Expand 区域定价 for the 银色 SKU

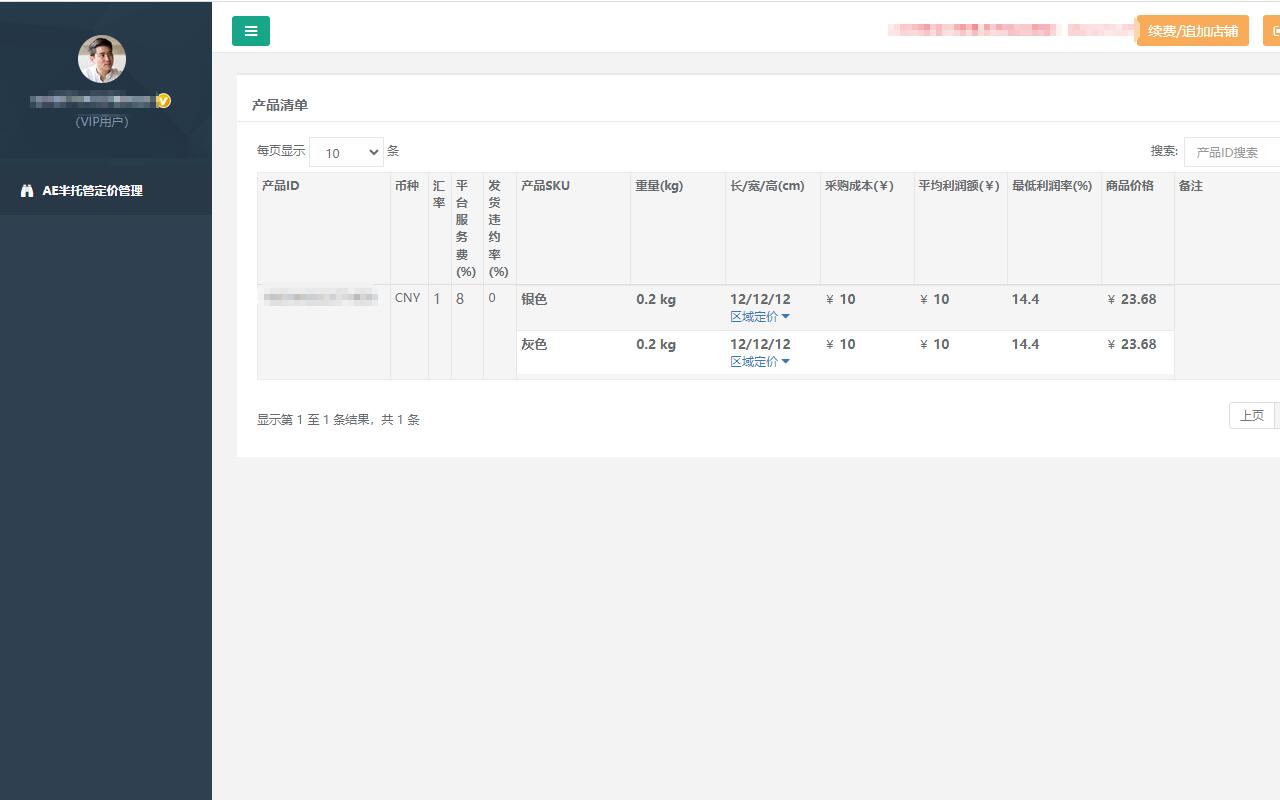point(755,316)
